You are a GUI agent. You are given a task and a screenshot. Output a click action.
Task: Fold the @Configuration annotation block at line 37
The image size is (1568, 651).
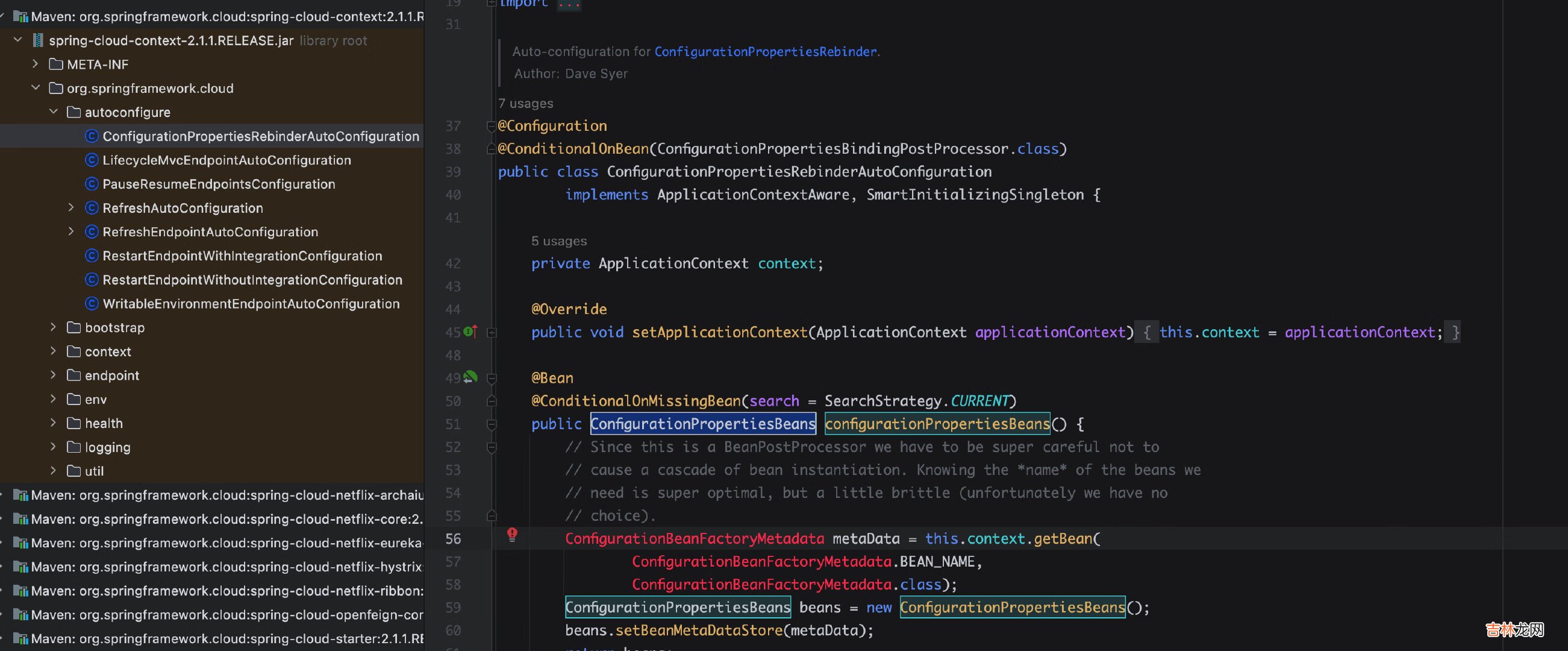(491, 126)
